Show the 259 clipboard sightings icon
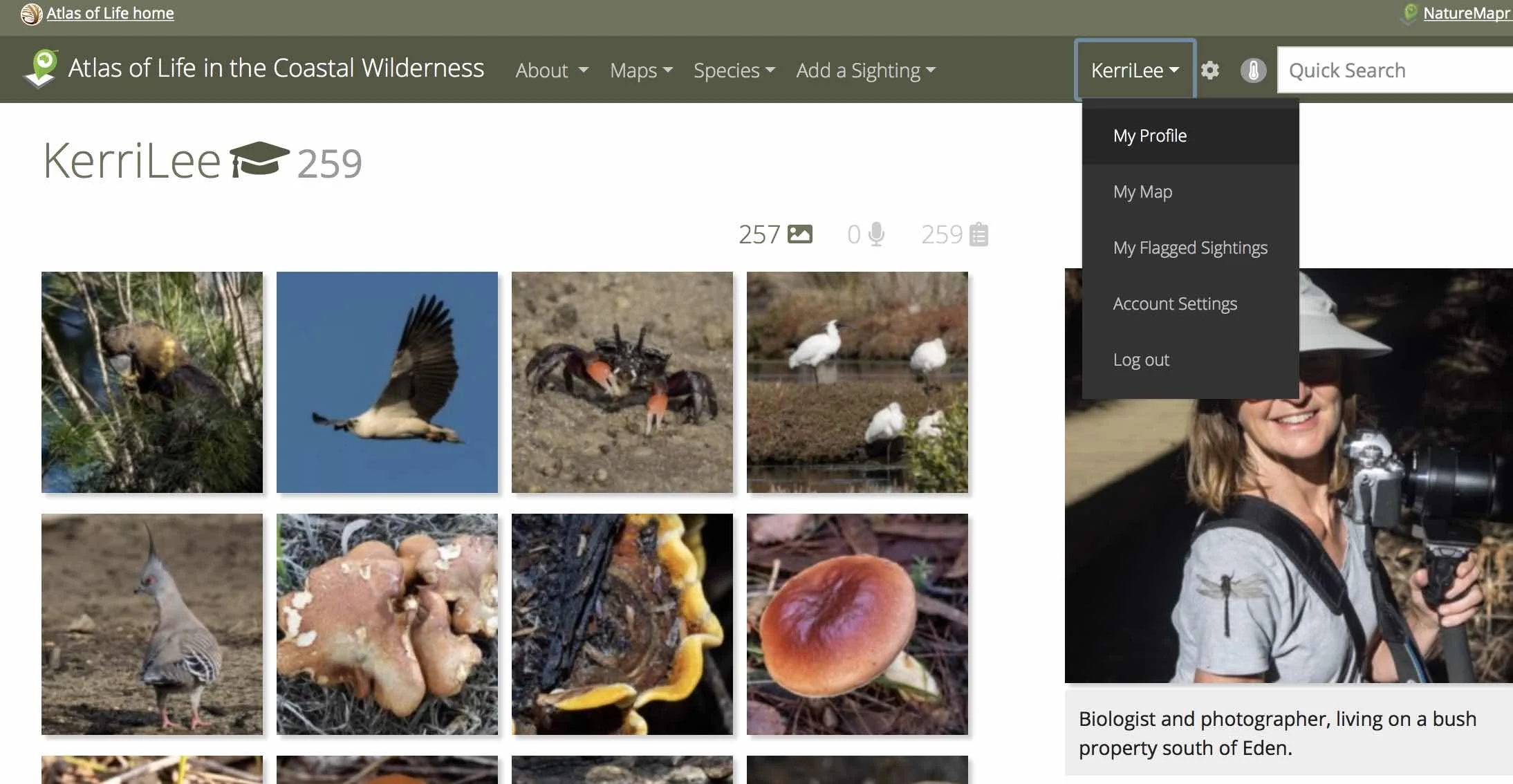 pos(978,234)
